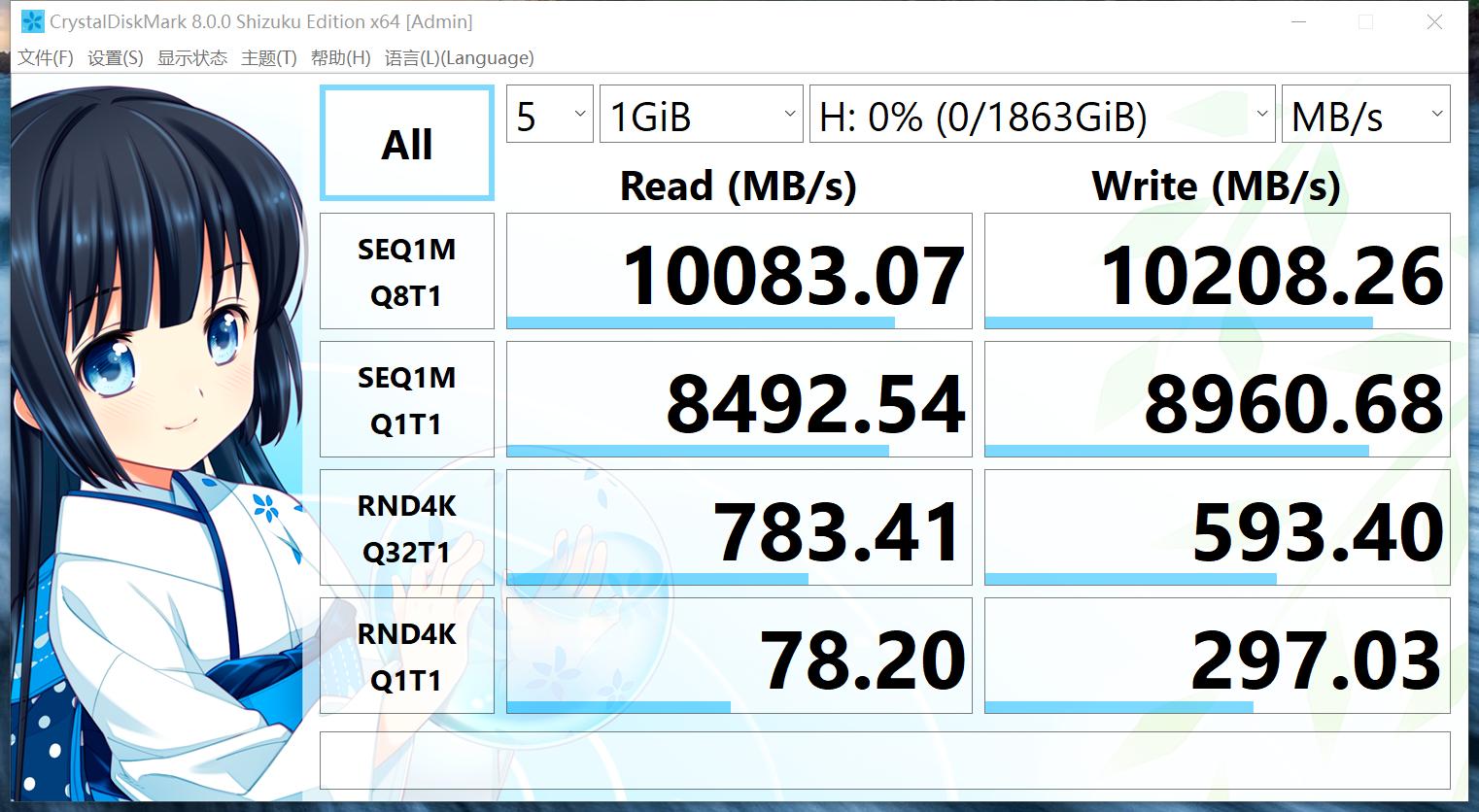Expand the MB/s unit dropdown

pyautogui.click(x=1366, y=115)
